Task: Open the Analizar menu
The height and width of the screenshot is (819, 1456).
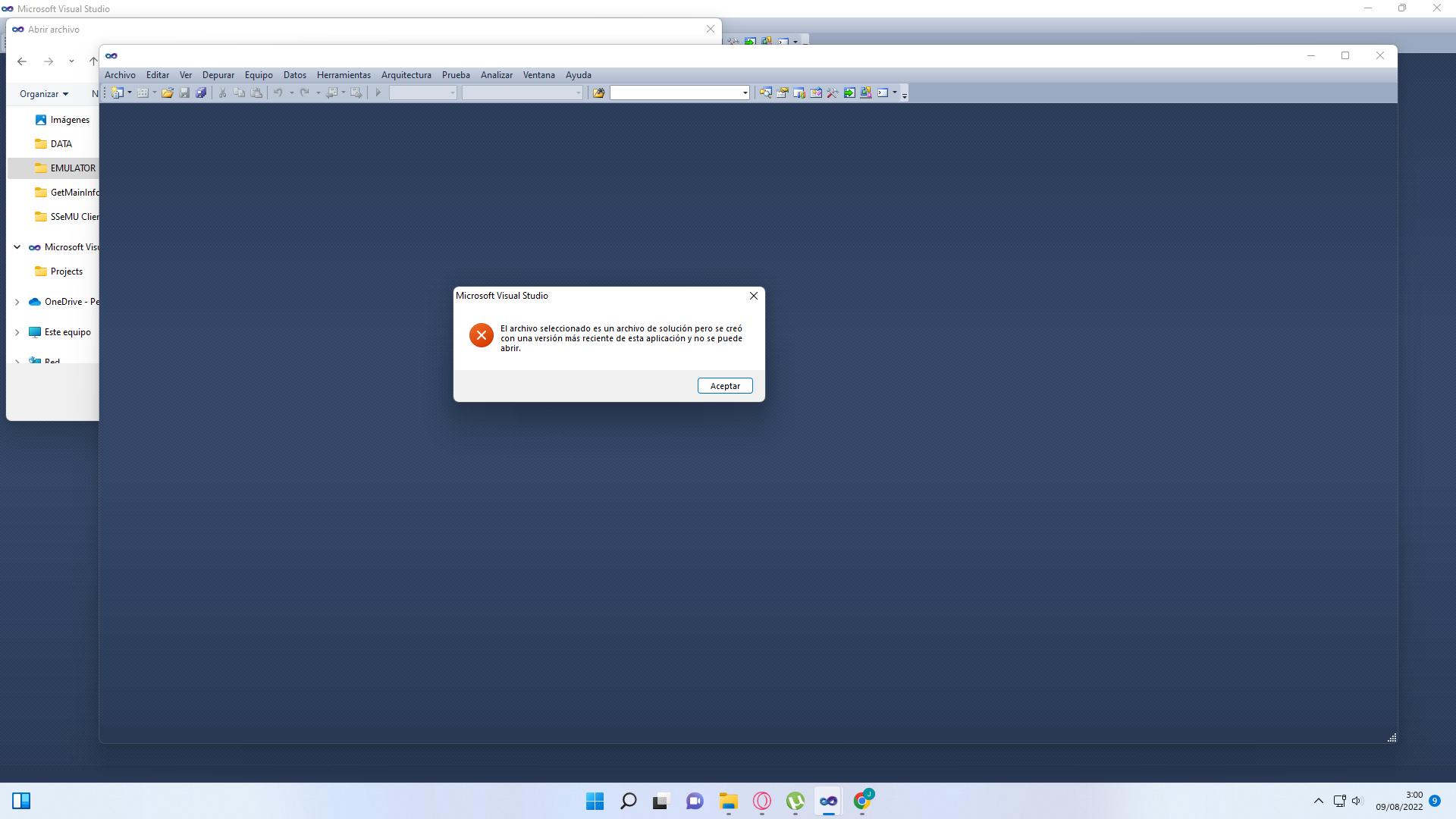Action: click(497, 75)
